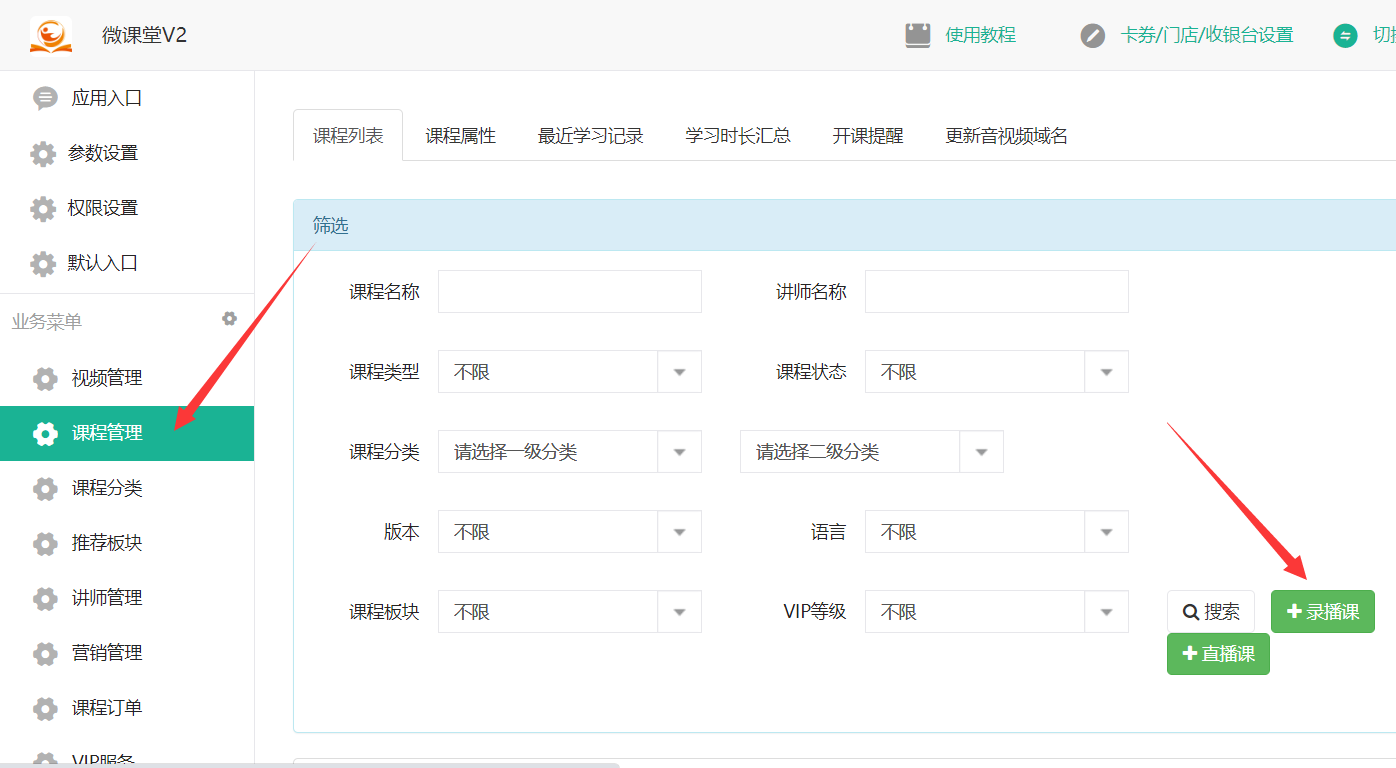Viewport: 1396px width, 768px height.
Task: Open the 语言 dropdown
Action: coord(997,532)
